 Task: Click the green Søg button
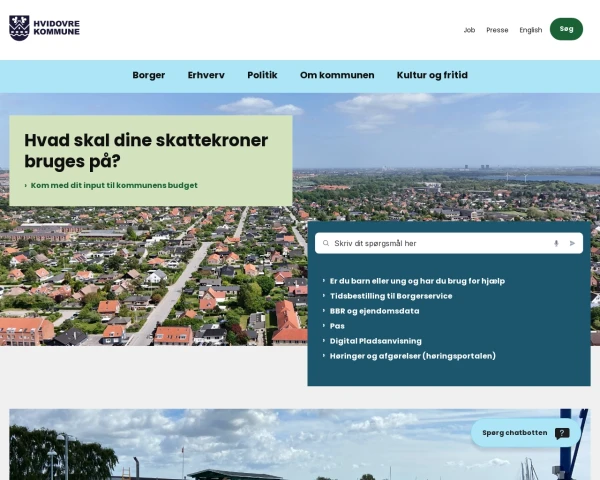(x=566, y=29)
